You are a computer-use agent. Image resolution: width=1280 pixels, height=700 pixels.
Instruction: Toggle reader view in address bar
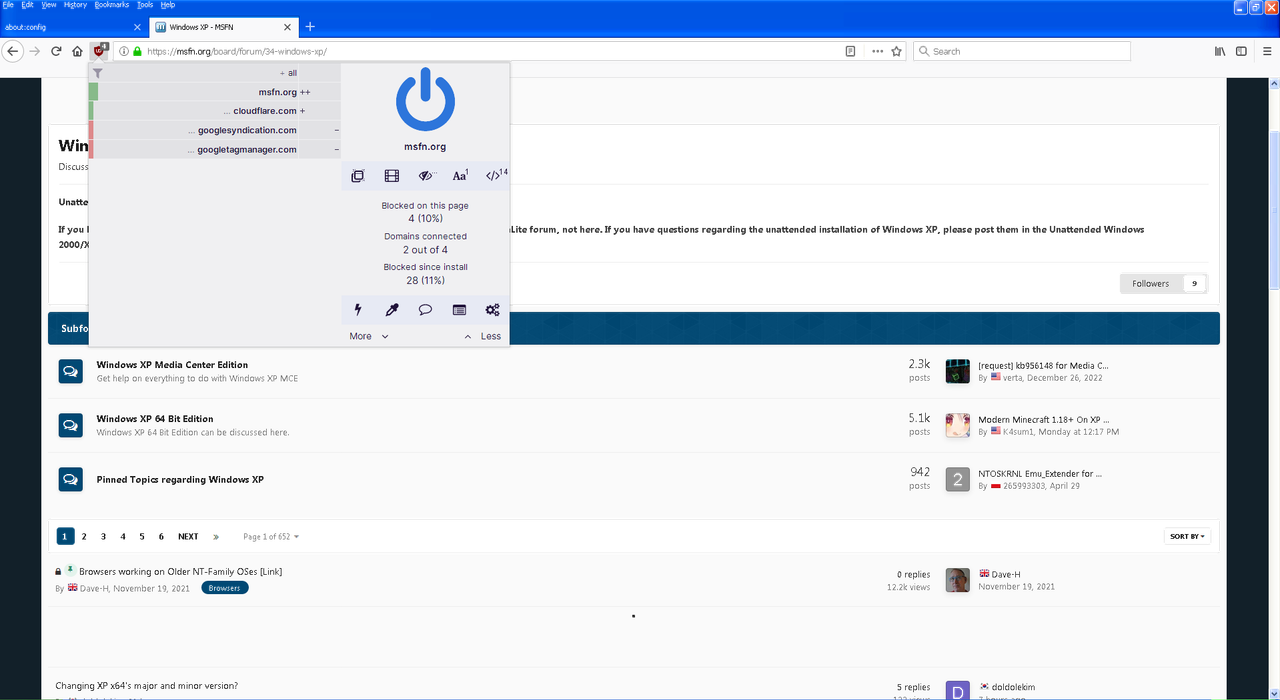point(850,51)
